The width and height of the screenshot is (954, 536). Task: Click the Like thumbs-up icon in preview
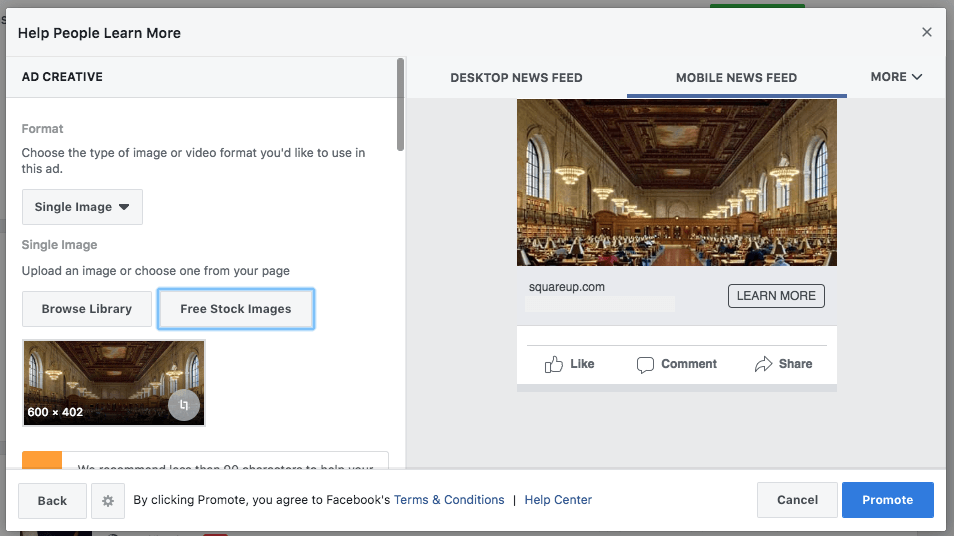[x=554, y=364]
